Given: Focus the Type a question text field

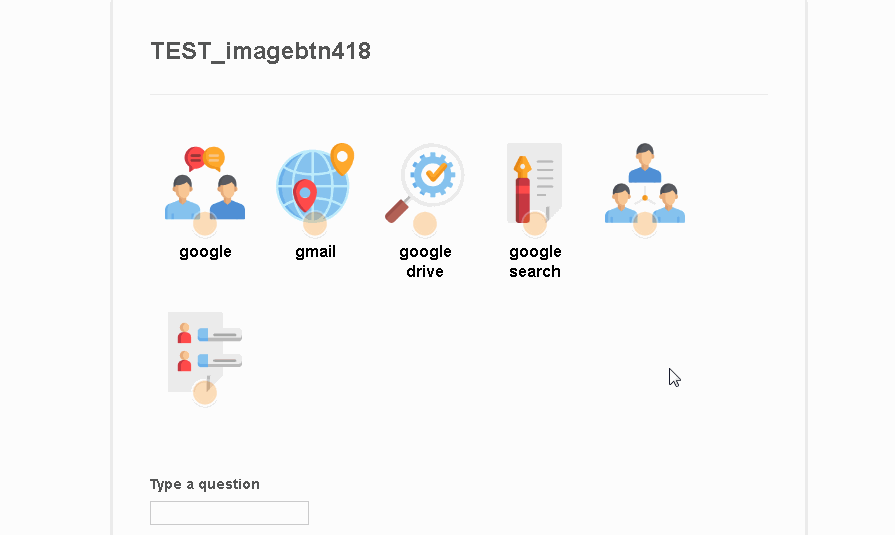Looking at the screenshot, I should 229,513.
